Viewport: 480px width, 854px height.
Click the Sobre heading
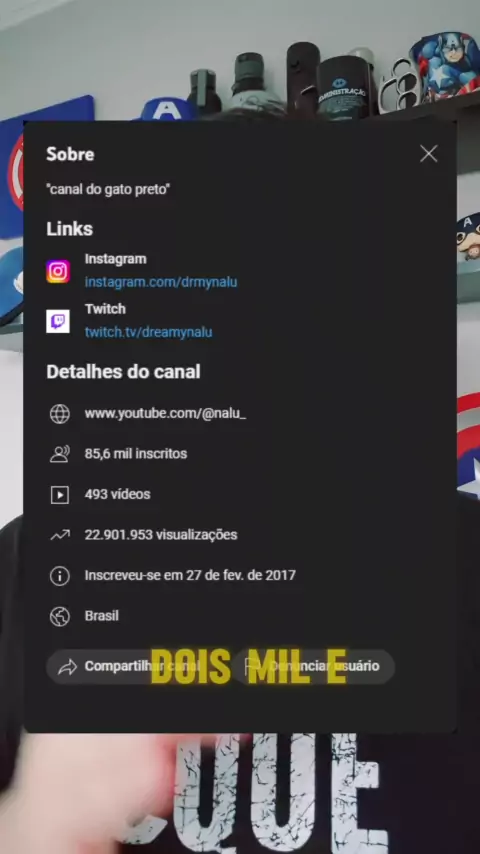click(x=70, y=154)
